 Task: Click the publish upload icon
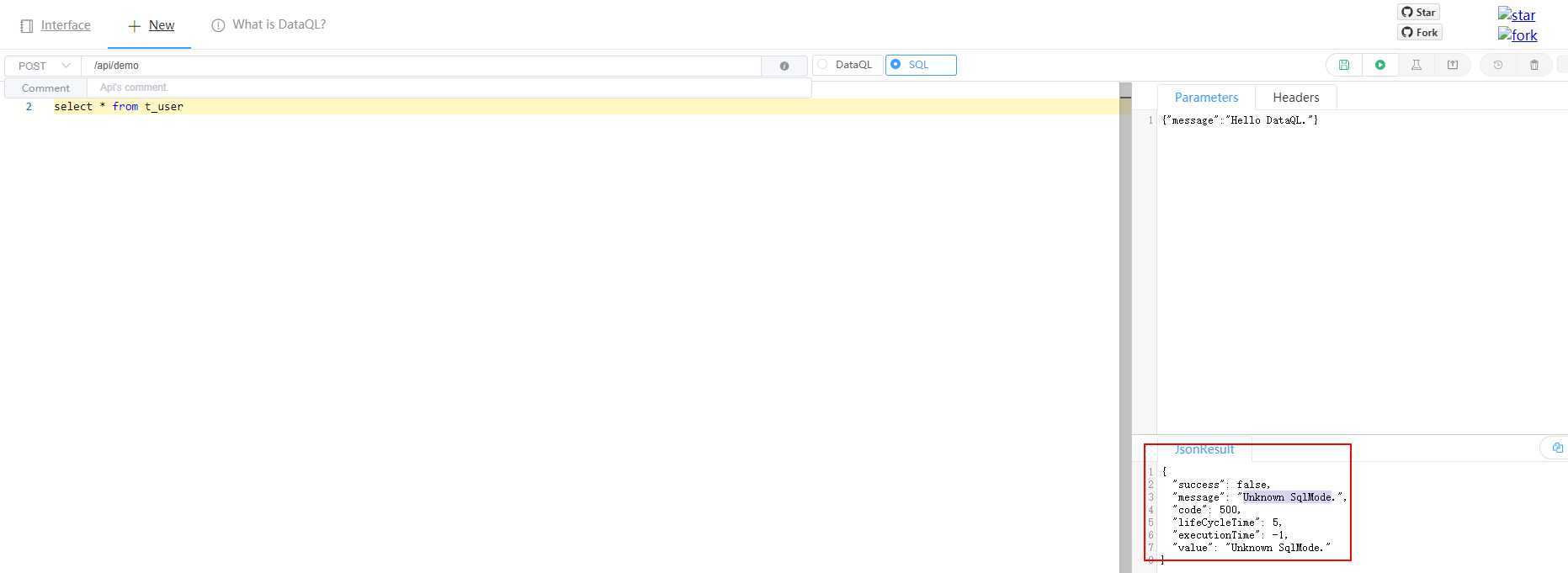click(1453, 65)
